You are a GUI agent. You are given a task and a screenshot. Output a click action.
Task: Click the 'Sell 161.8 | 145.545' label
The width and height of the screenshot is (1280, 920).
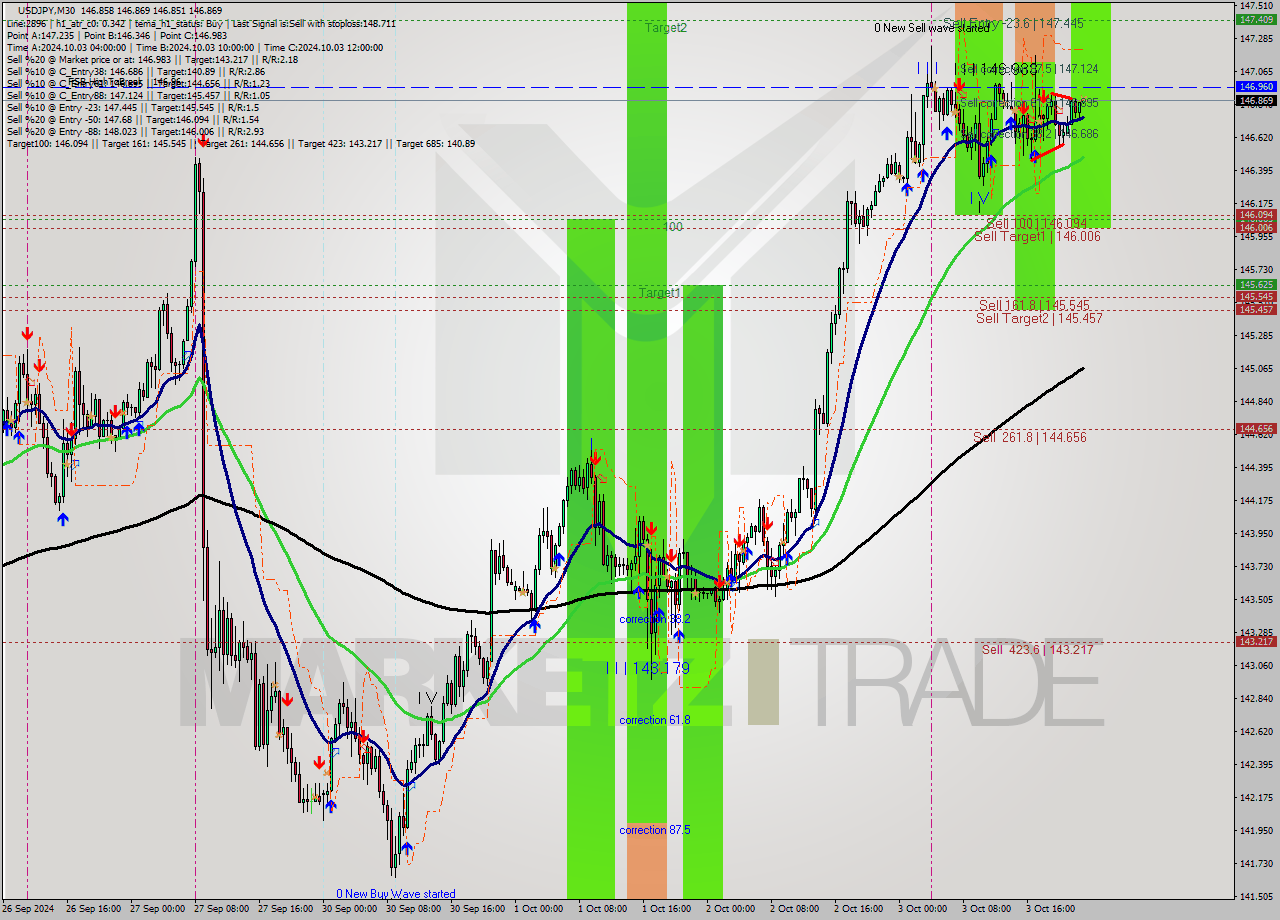(1034, 305)
